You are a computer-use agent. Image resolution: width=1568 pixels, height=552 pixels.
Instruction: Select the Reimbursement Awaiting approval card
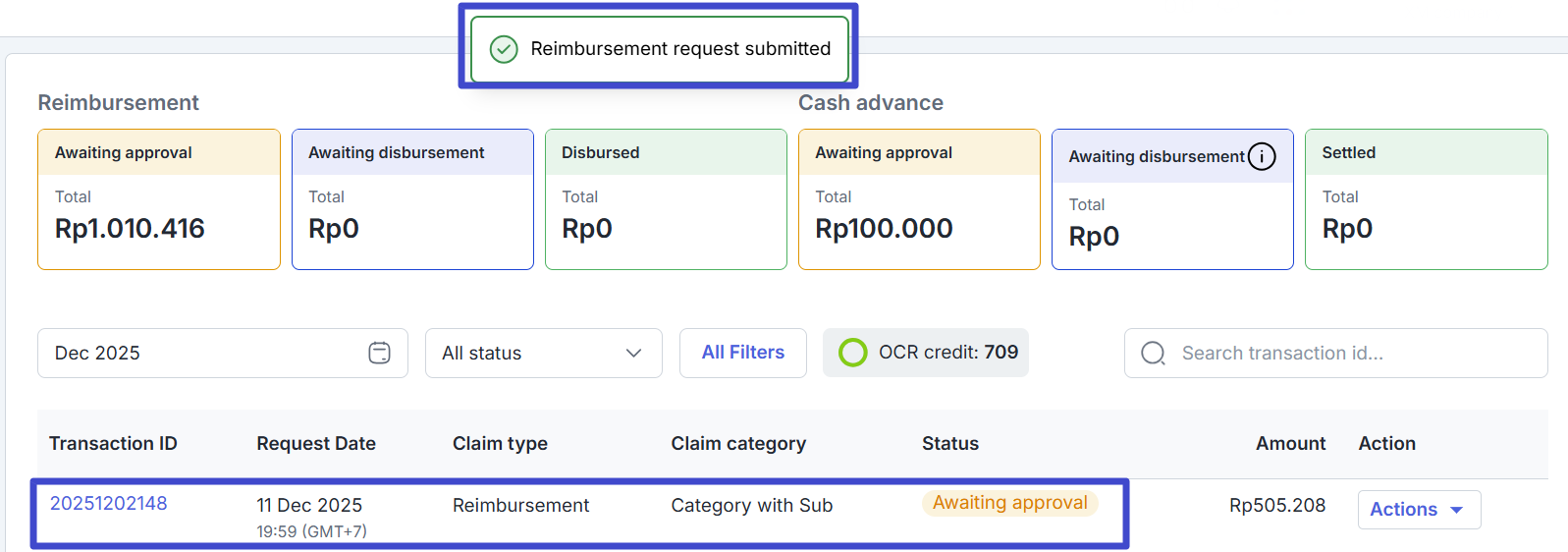(x=159, y=199)
